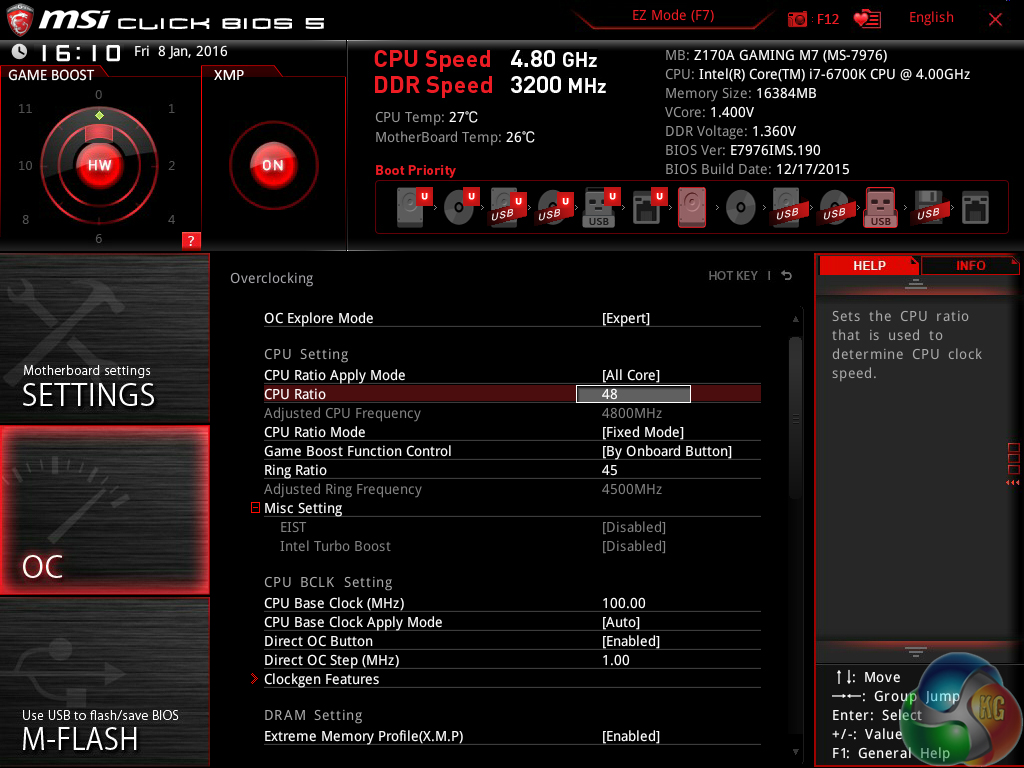This screenshot has height=768, width=1024.
Task: Switch to the HELP tab
Action: [x=869, y=266]
